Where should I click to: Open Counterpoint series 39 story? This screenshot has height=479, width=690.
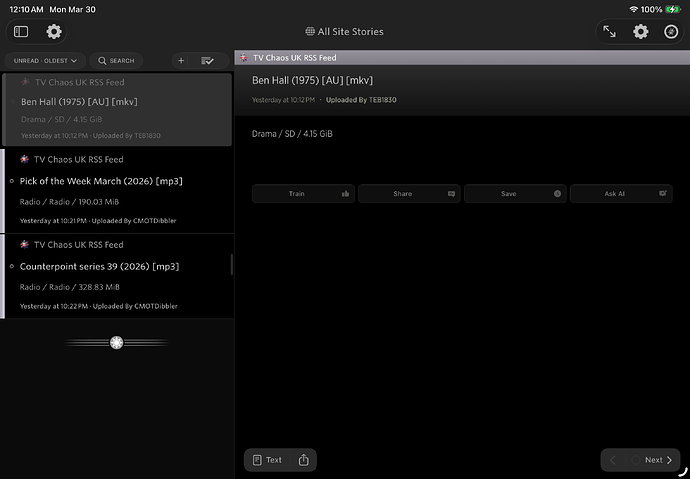pyautogui.click(x=100, y=267)
